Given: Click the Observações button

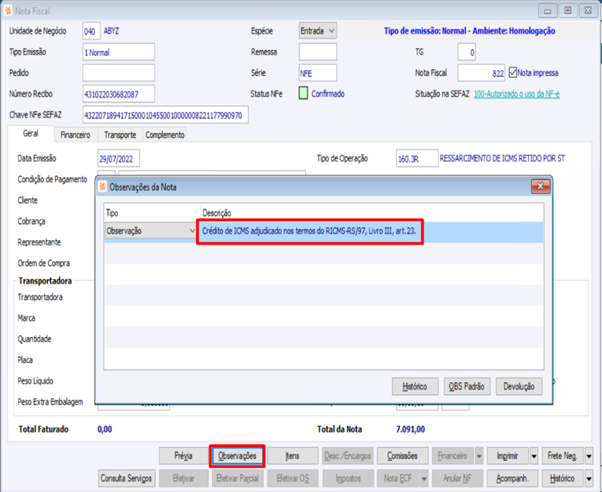Looking at the screenshot, I should pyautogui.click(x=237, y=456).
